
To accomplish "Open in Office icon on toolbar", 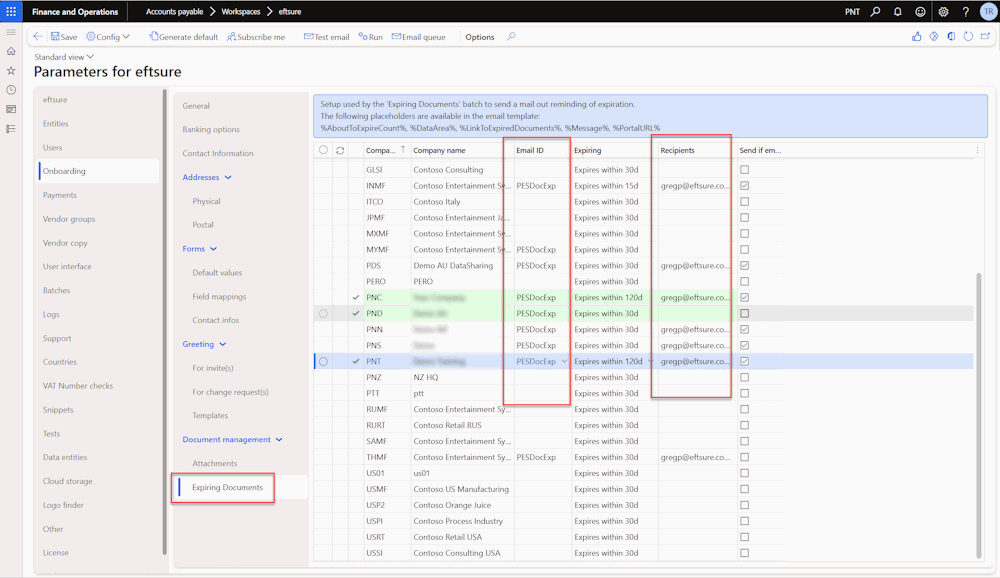I will tap(951, 36).
